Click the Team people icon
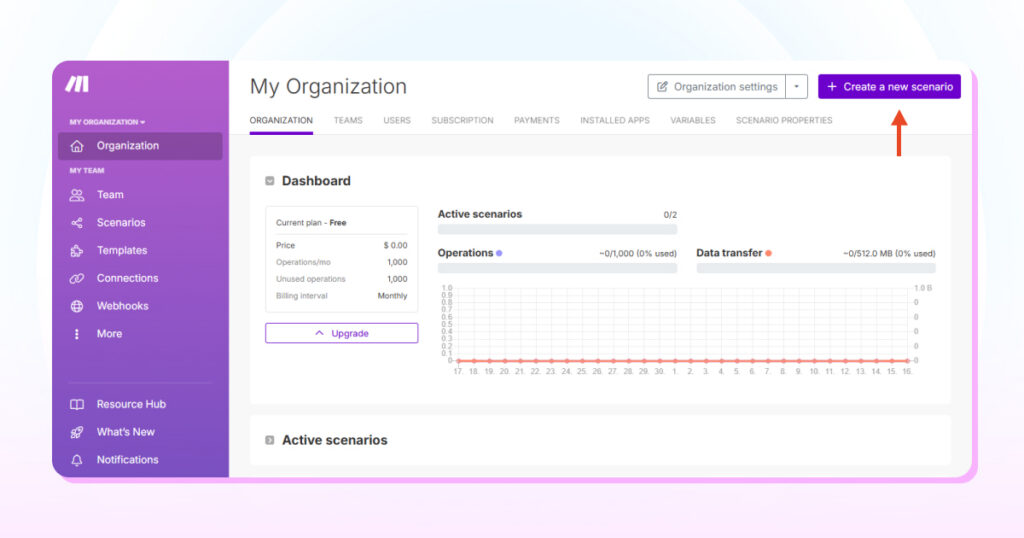The height and width of the screenshot is (538, 1024). click(x=77, y=195)
